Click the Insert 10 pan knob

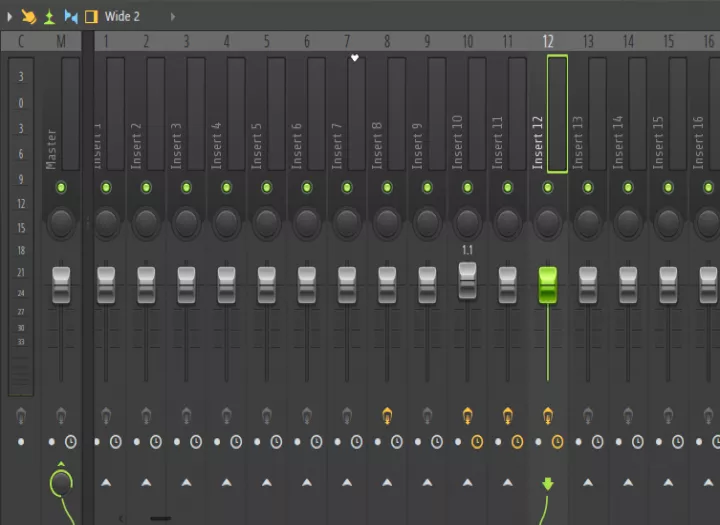click(467, 223)
